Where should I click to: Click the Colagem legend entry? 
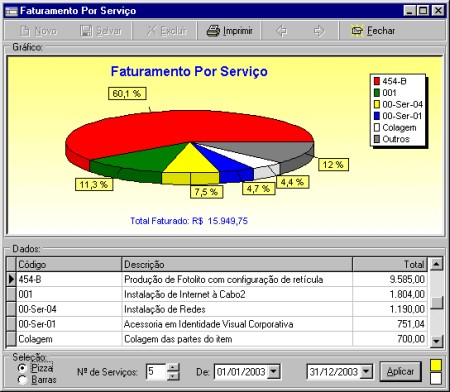(x=395, y=127)
